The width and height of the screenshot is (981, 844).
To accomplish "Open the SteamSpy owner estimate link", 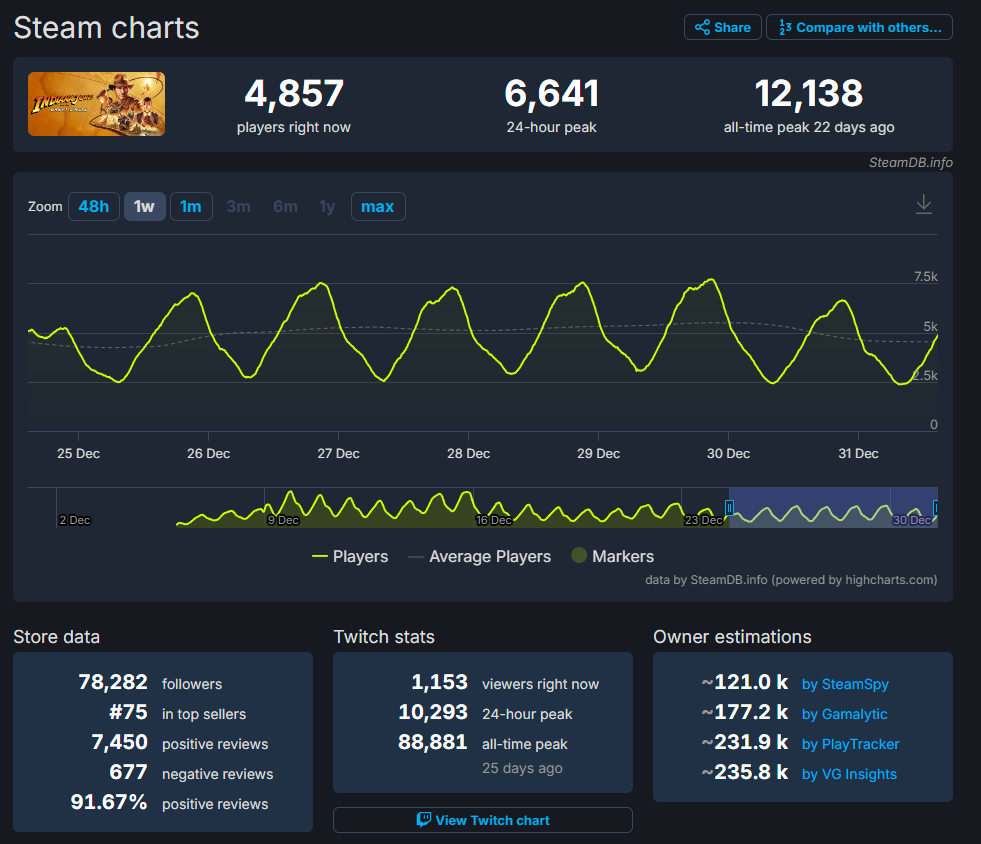I will pos(845,684).
